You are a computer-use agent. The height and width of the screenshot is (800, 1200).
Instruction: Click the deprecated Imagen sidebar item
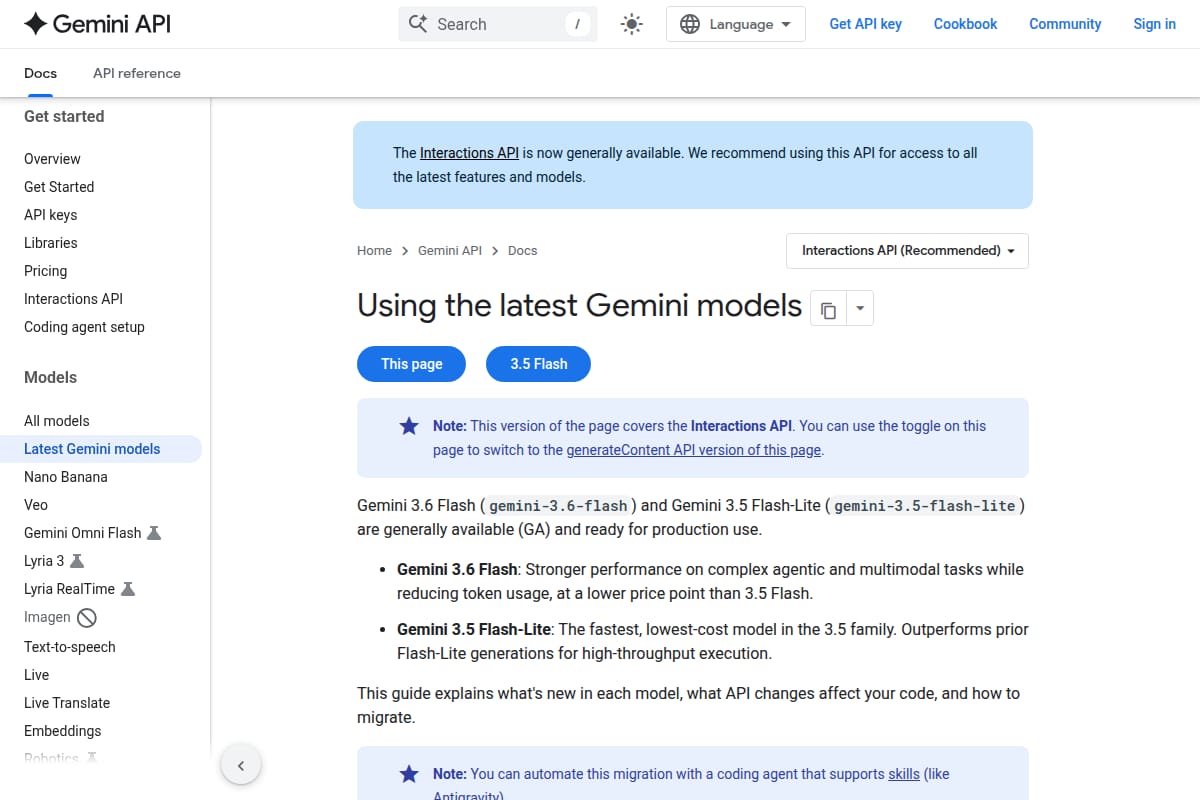[60, 617]
